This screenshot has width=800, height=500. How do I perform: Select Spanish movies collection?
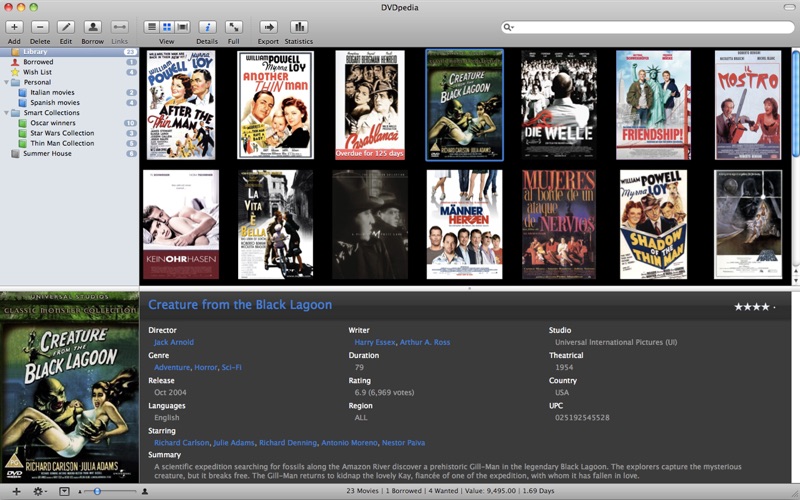69,103
